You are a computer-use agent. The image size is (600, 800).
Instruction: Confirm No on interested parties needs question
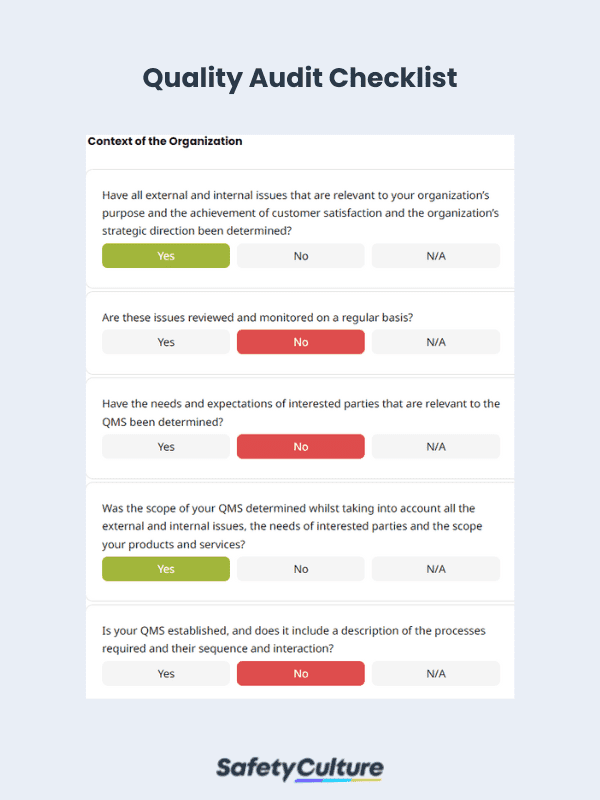pyautogui.click(x=300, y=446)
